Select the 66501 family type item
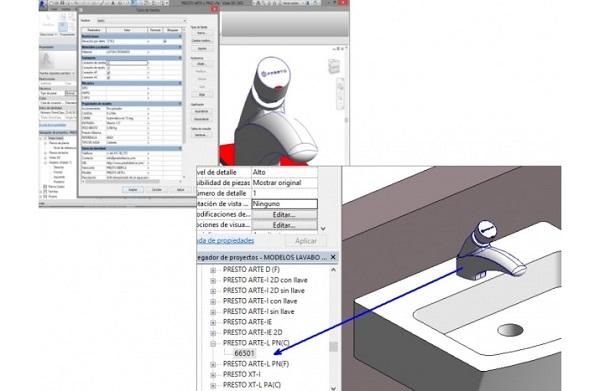The width and height of the screenshot is (600, 391). (x=244, y=353)
